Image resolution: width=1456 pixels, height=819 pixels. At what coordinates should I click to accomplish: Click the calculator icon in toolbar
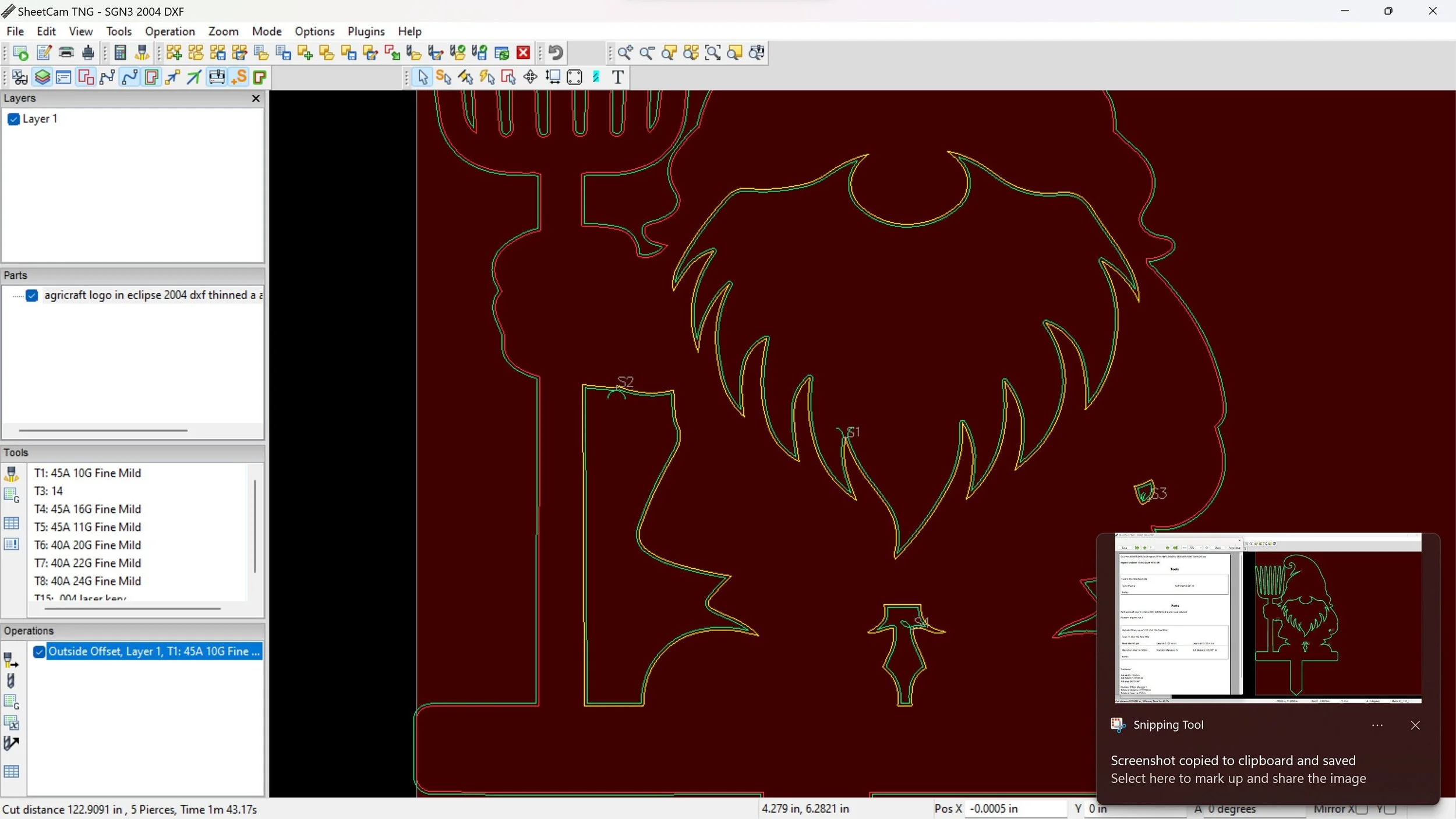click(120, 53)
